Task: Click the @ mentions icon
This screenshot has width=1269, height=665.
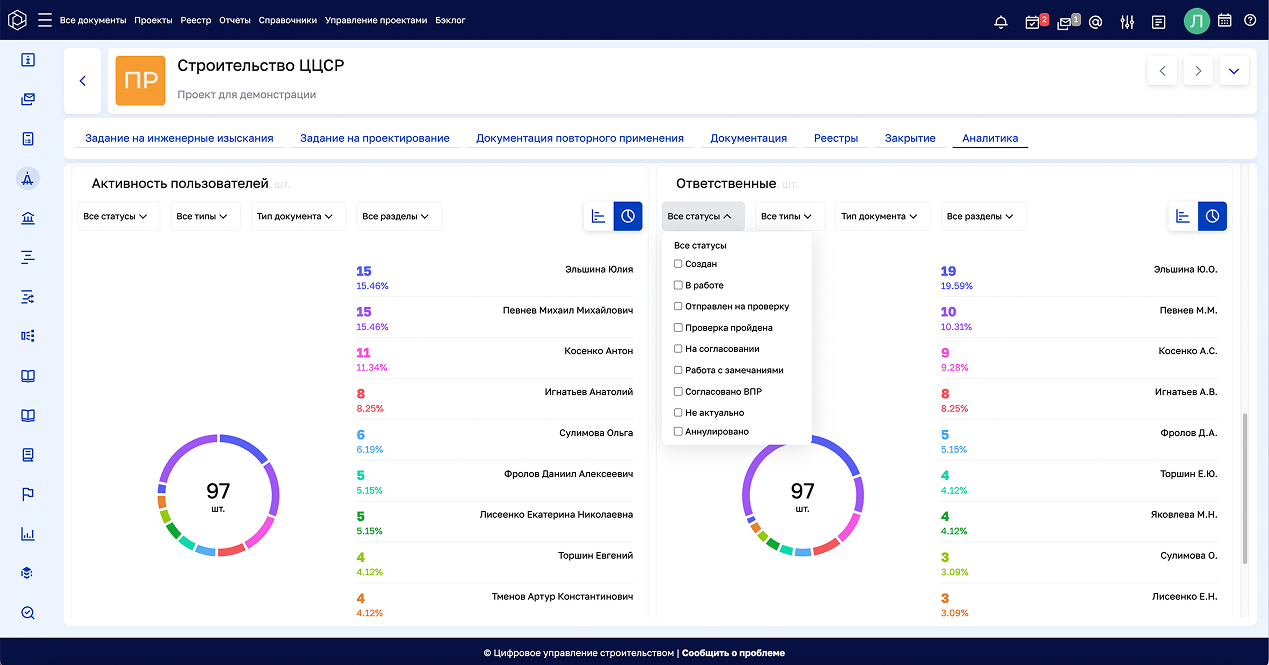Action: click(1096, 21)
